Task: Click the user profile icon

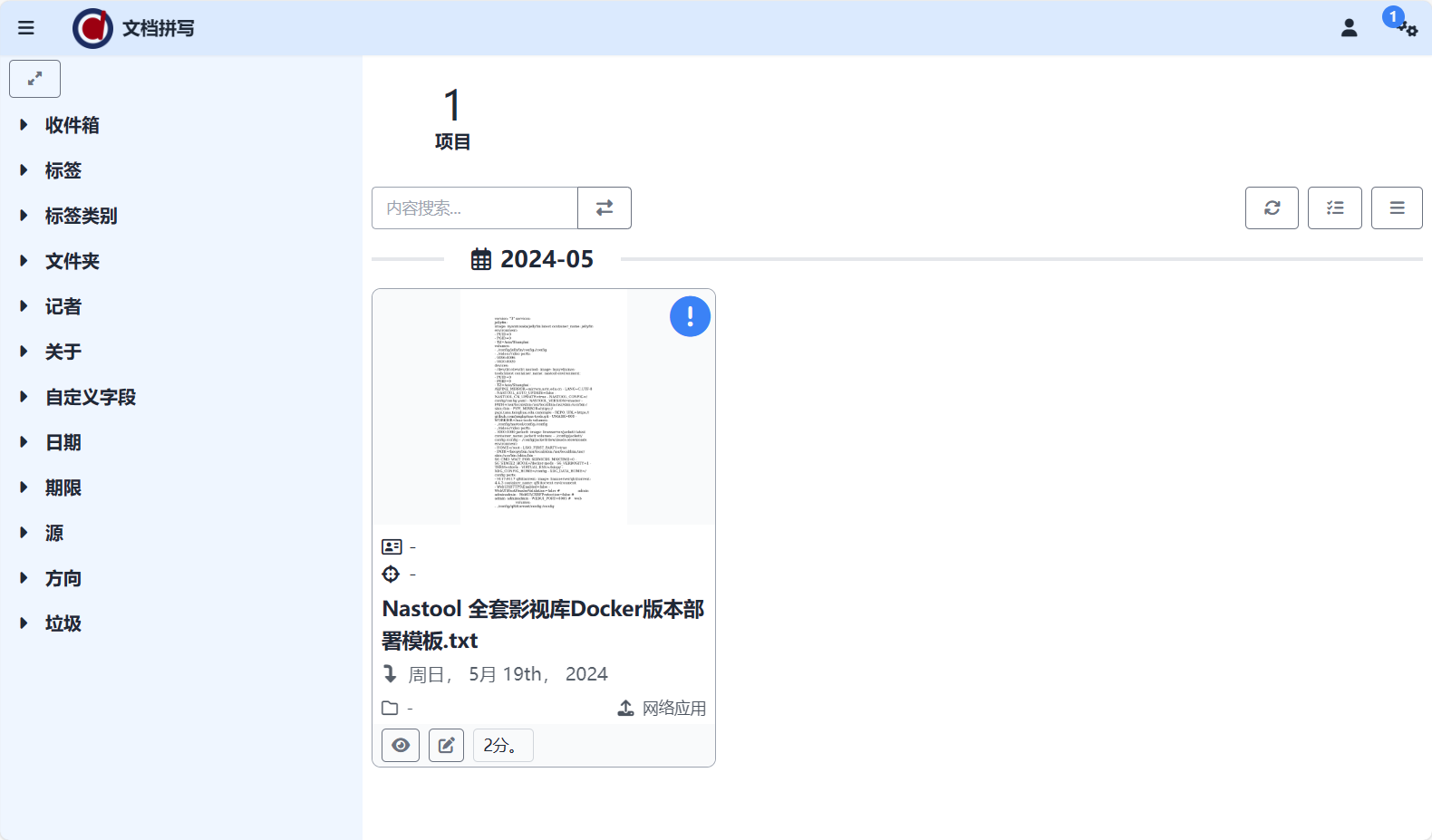Action: 1349,28
